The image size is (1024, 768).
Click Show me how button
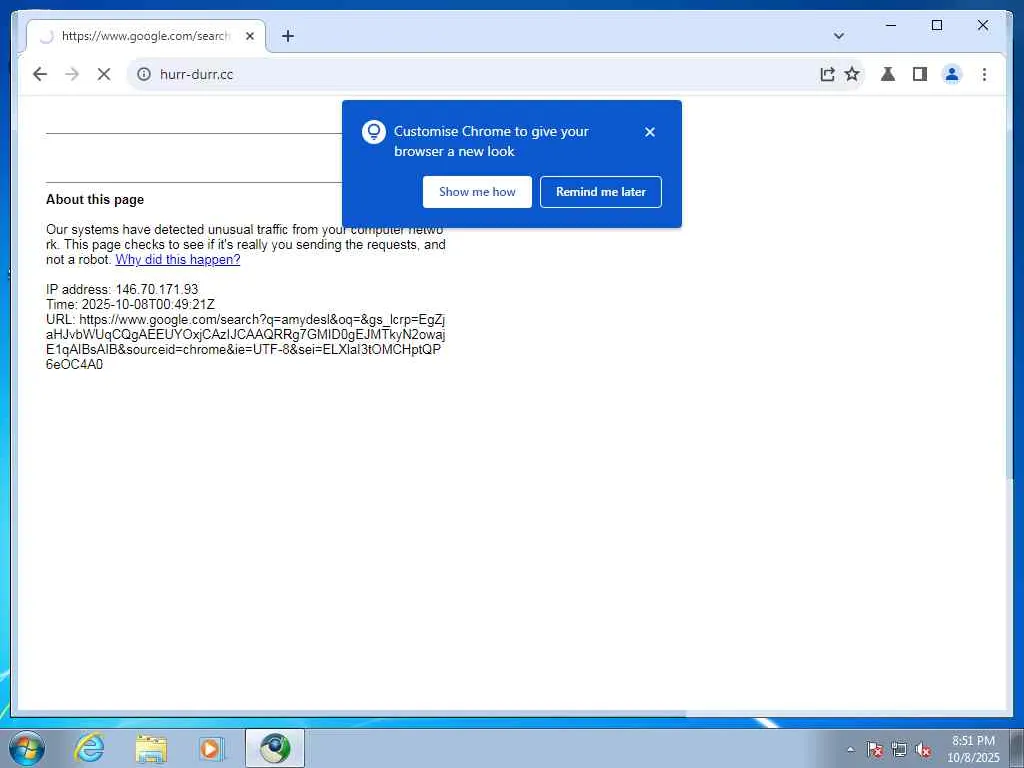[477, 192]
